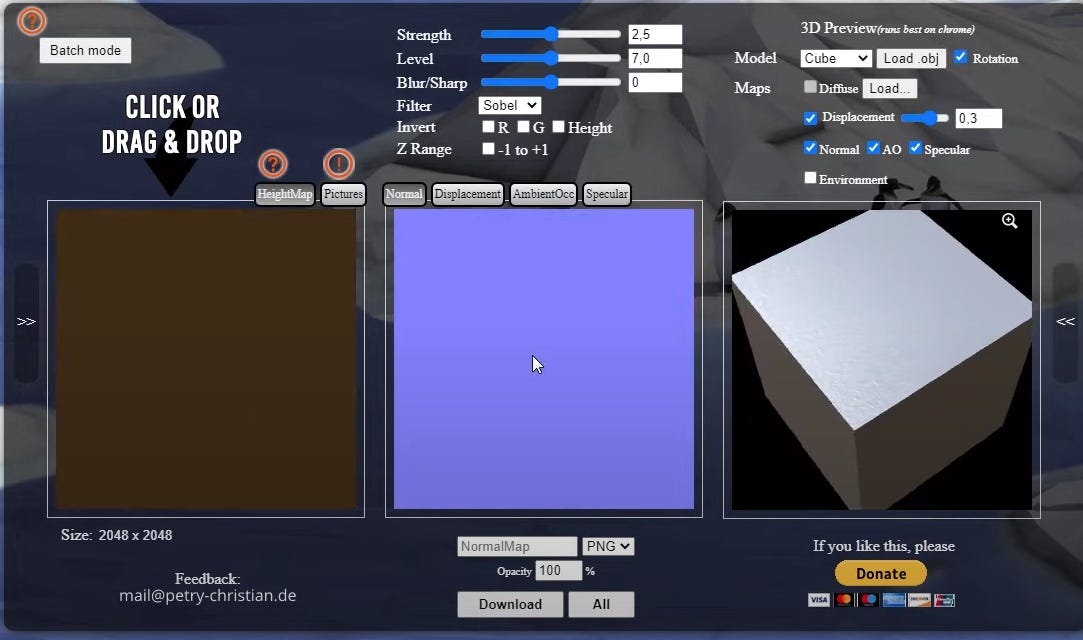Enable the Environment checkbox
Image resolution: width=1083 pixels, height=640 pixels.
click(810, 178)
